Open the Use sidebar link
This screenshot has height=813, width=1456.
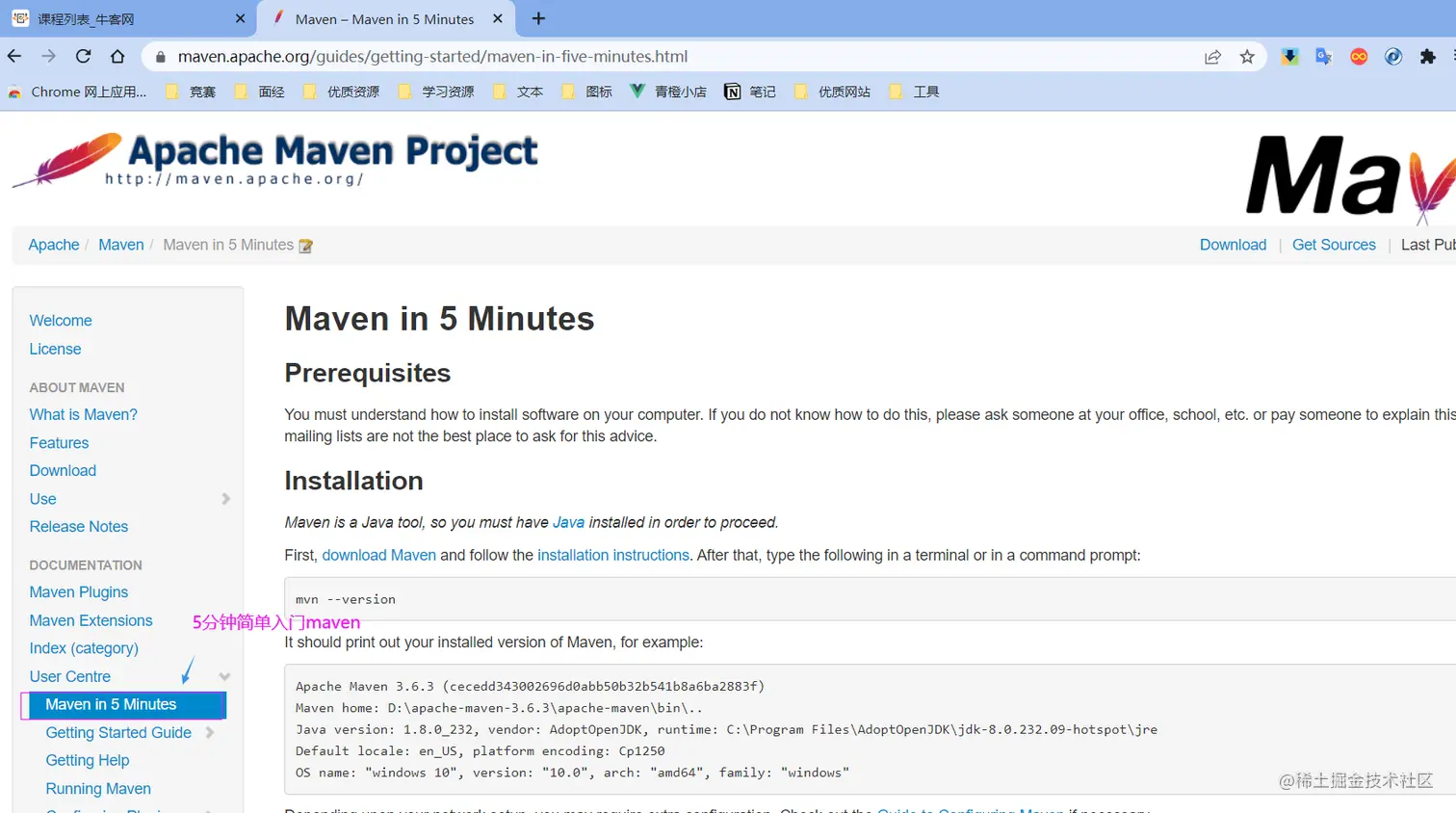click(x=42, y=499)
